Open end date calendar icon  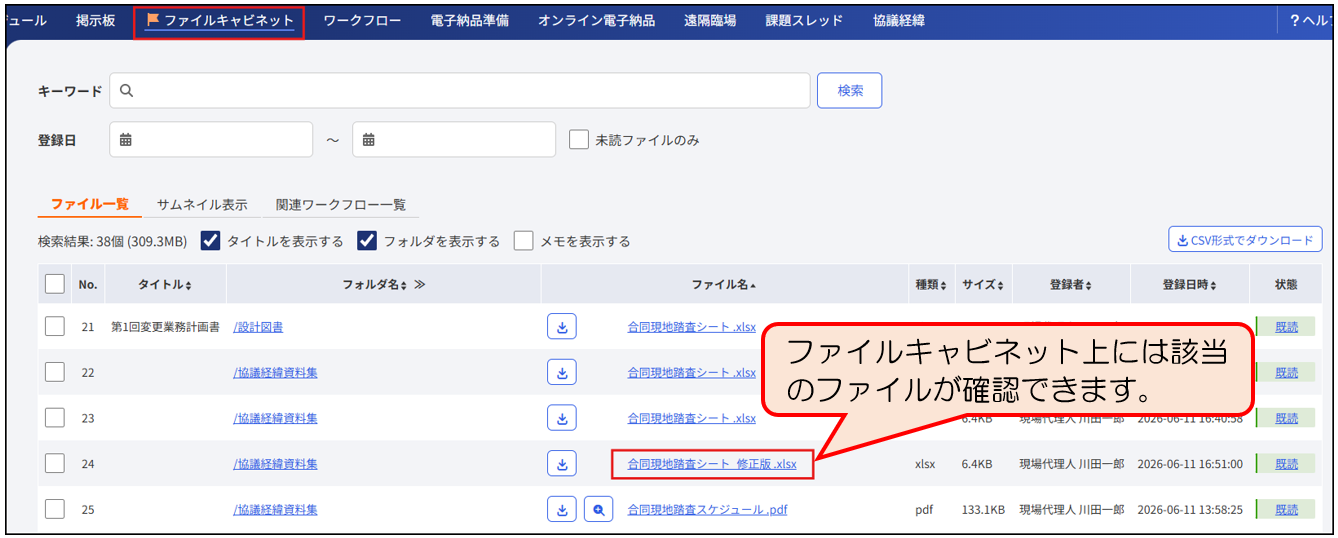[369, 140]
